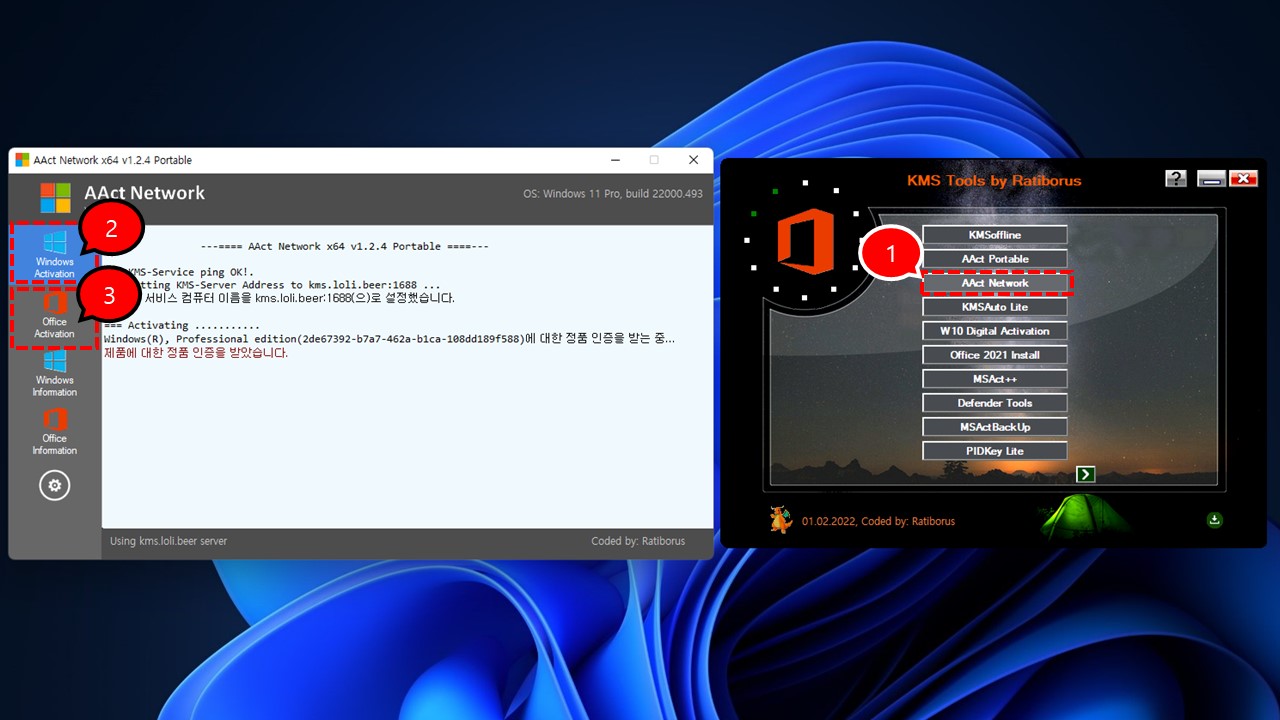The image size is (1280, 720).
Task: Launch MSAct++ from KMS Tools
Action: [995, 379]
